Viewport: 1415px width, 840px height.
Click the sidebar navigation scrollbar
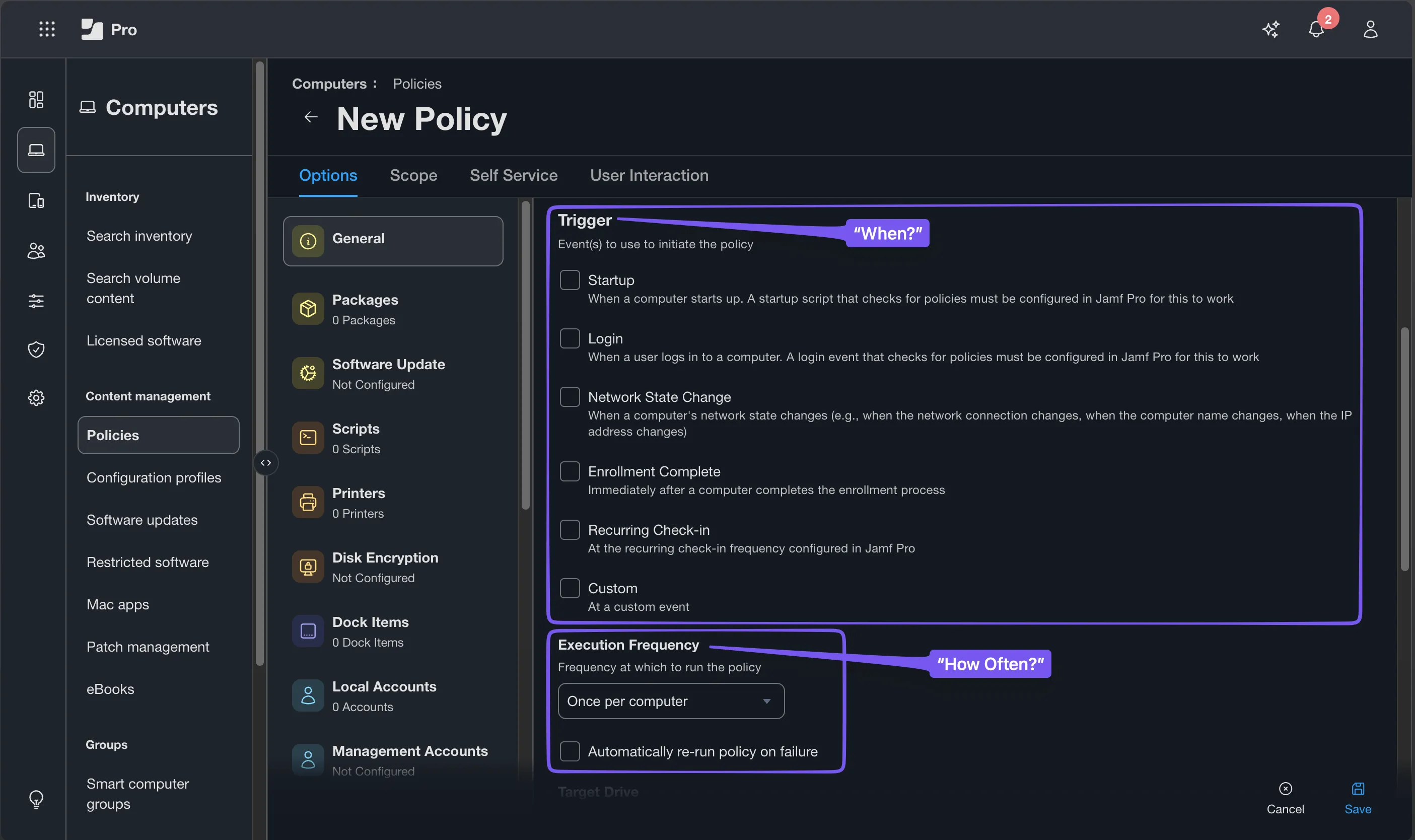(x=259, y=364)
